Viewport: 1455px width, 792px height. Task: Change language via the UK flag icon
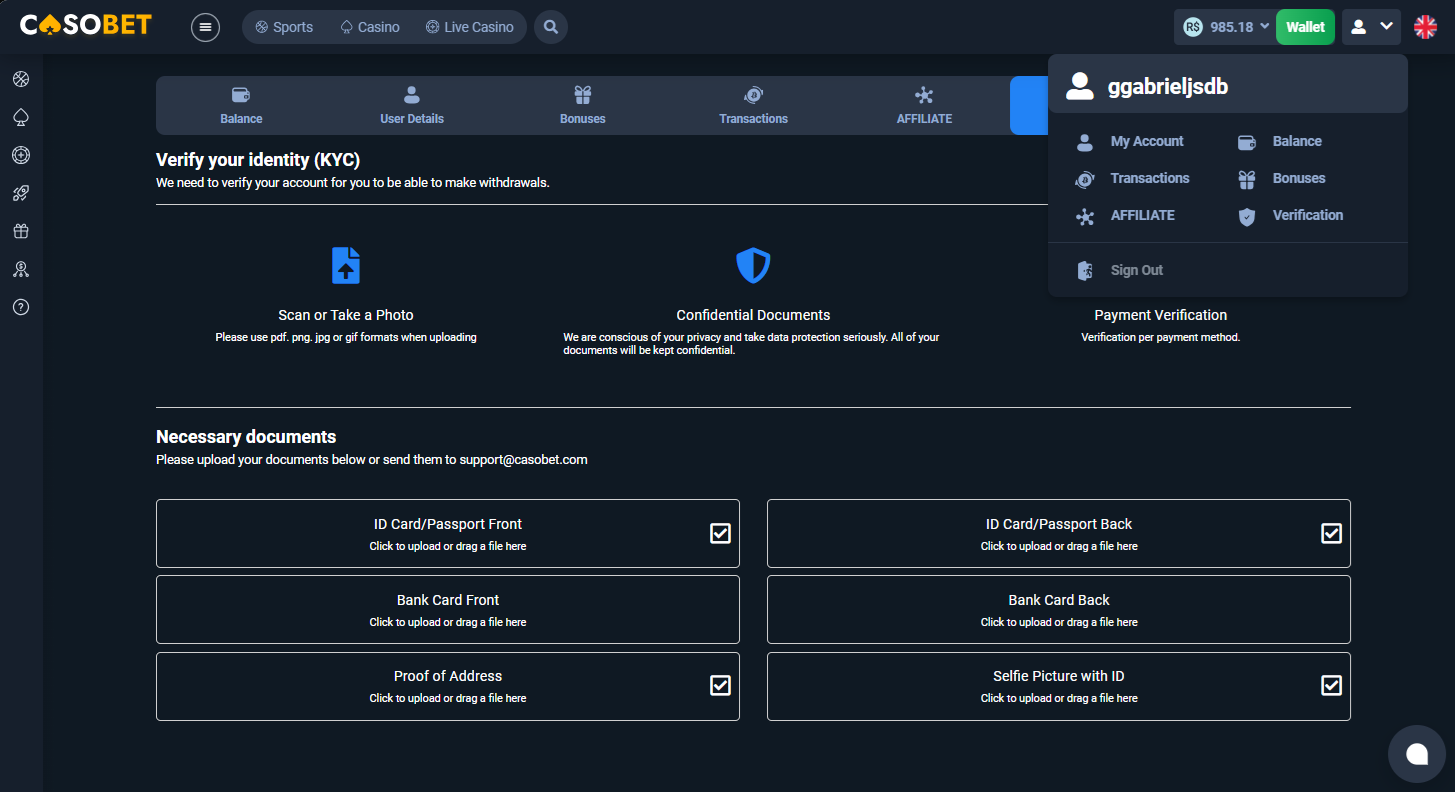point(1425,27)
